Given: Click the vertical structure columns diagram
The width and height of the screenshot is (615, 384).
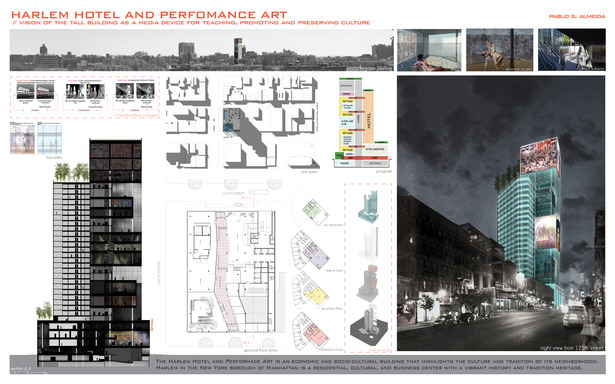Looking at the screenshot, I should point(369,244).
